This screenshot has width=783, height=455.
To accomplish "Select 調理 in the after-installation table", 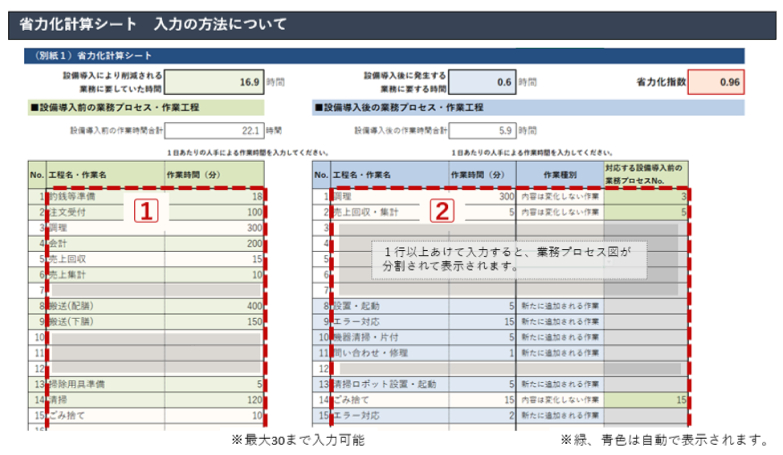I will point(390,197).
